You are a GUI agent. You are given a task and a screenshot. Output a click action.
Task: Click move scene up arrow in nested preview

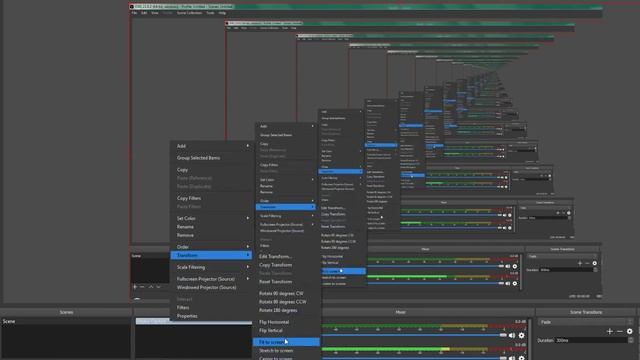pyautogui.click(x=151, y=287)
